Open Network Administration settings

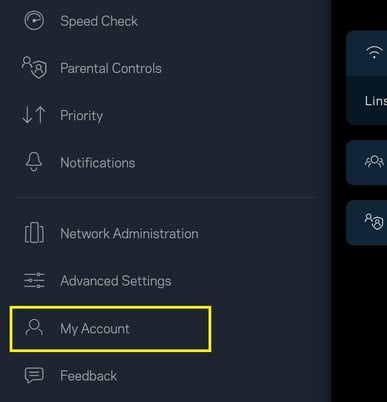(x=129, y=234)
